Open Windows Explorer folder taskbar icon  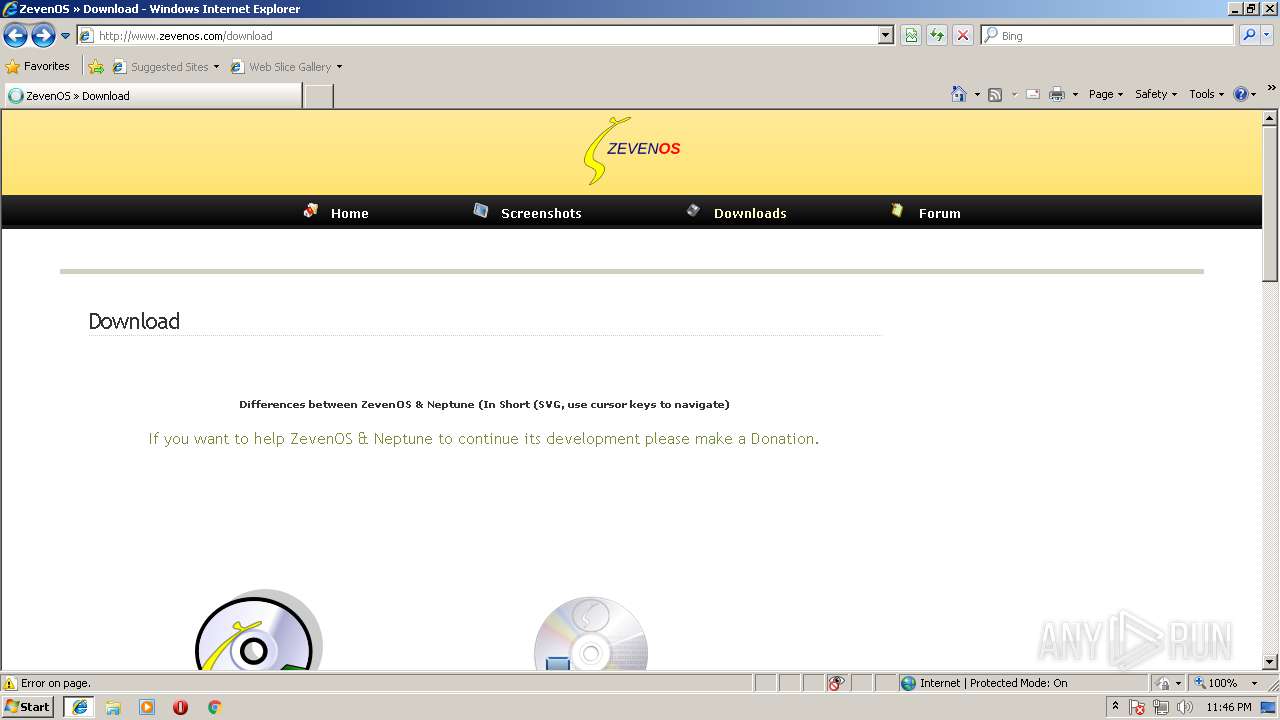pyautogui.click(x=113, y=707)
